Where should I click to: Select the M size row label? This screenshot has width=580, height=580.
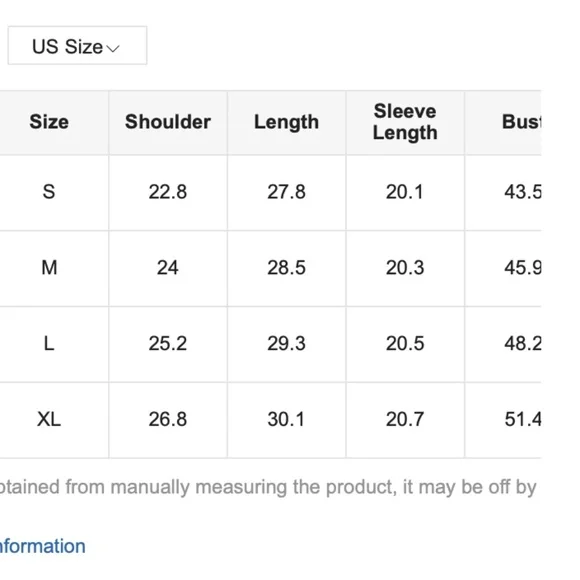coord(49,268)
